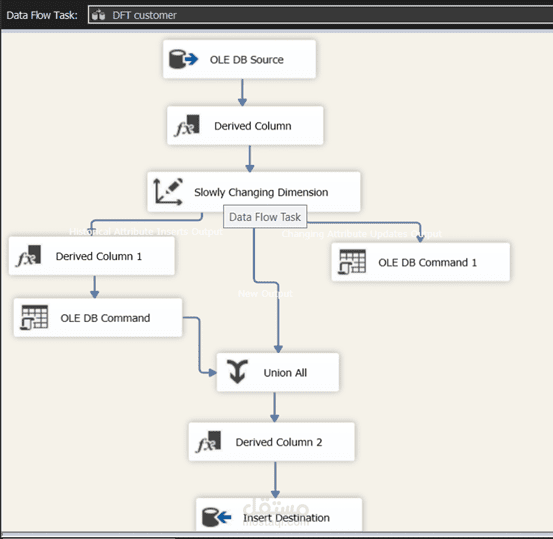Viewport: 553px width, 539px height.
Task: Click the OLE DB Command table icon
Action: [34, 317]
